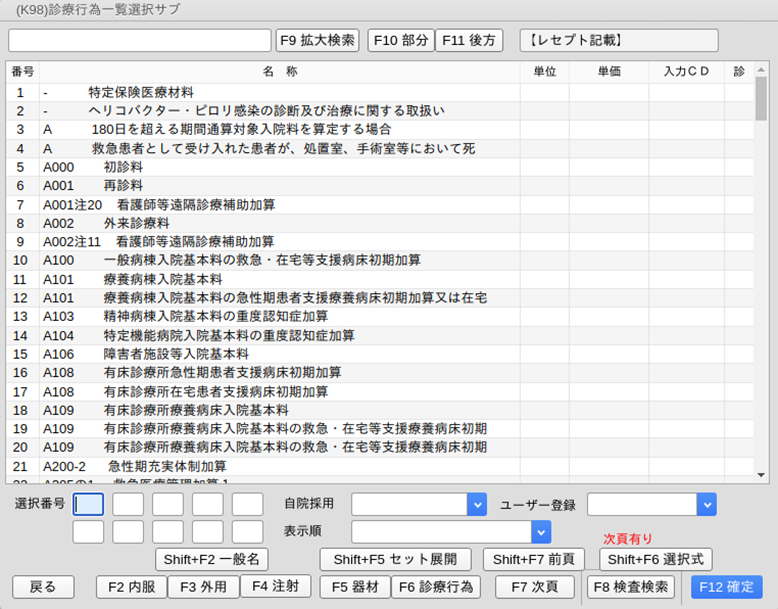Switch to F2 内服 category
The height and width of the screenshot is (609, 778).
pos(131,587)
